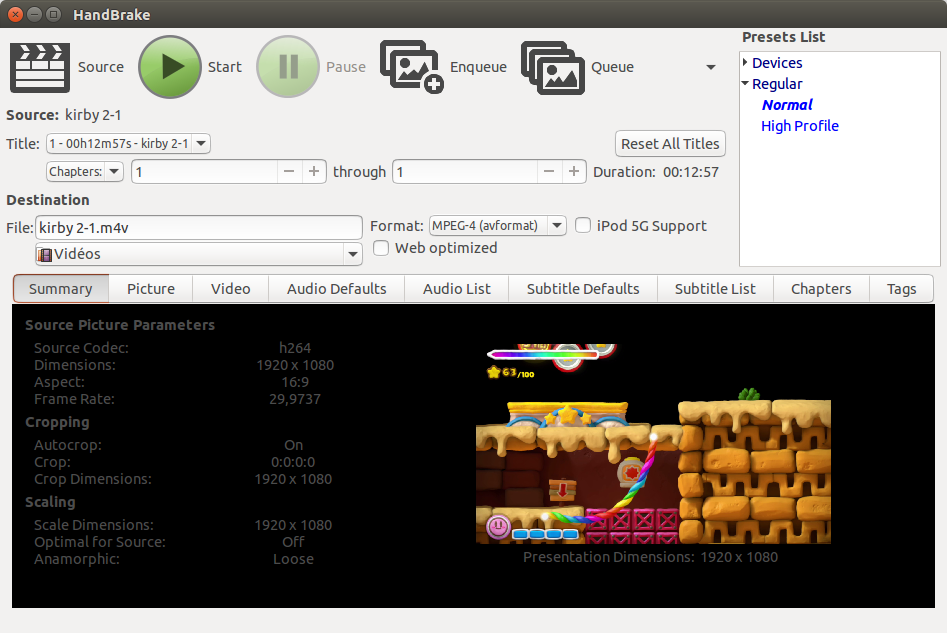Click the Duration value 00:12:57
Viewport: 947px width, 633px height.
click(691, 172)
